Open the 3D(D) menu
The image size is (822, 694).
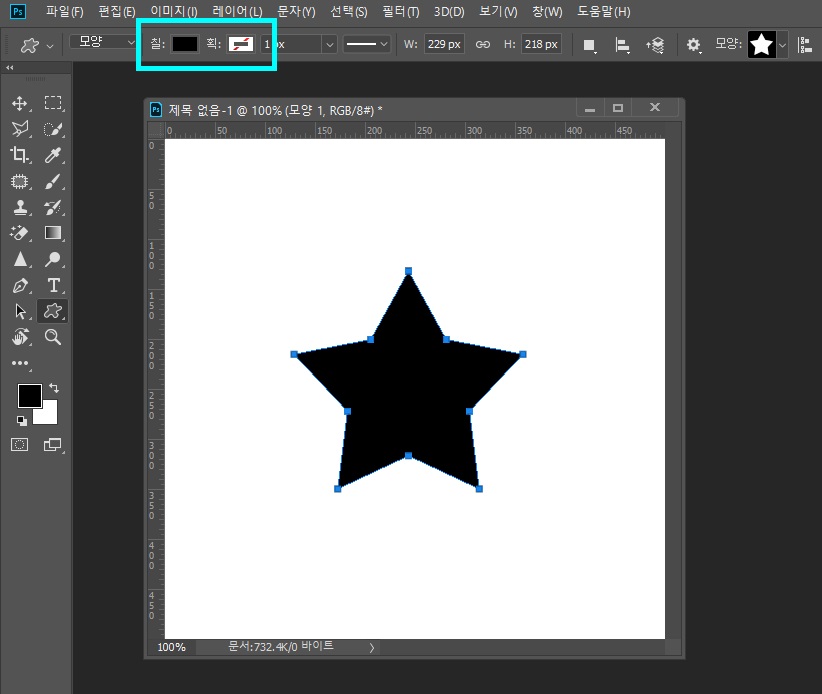[x=449, y=12]
